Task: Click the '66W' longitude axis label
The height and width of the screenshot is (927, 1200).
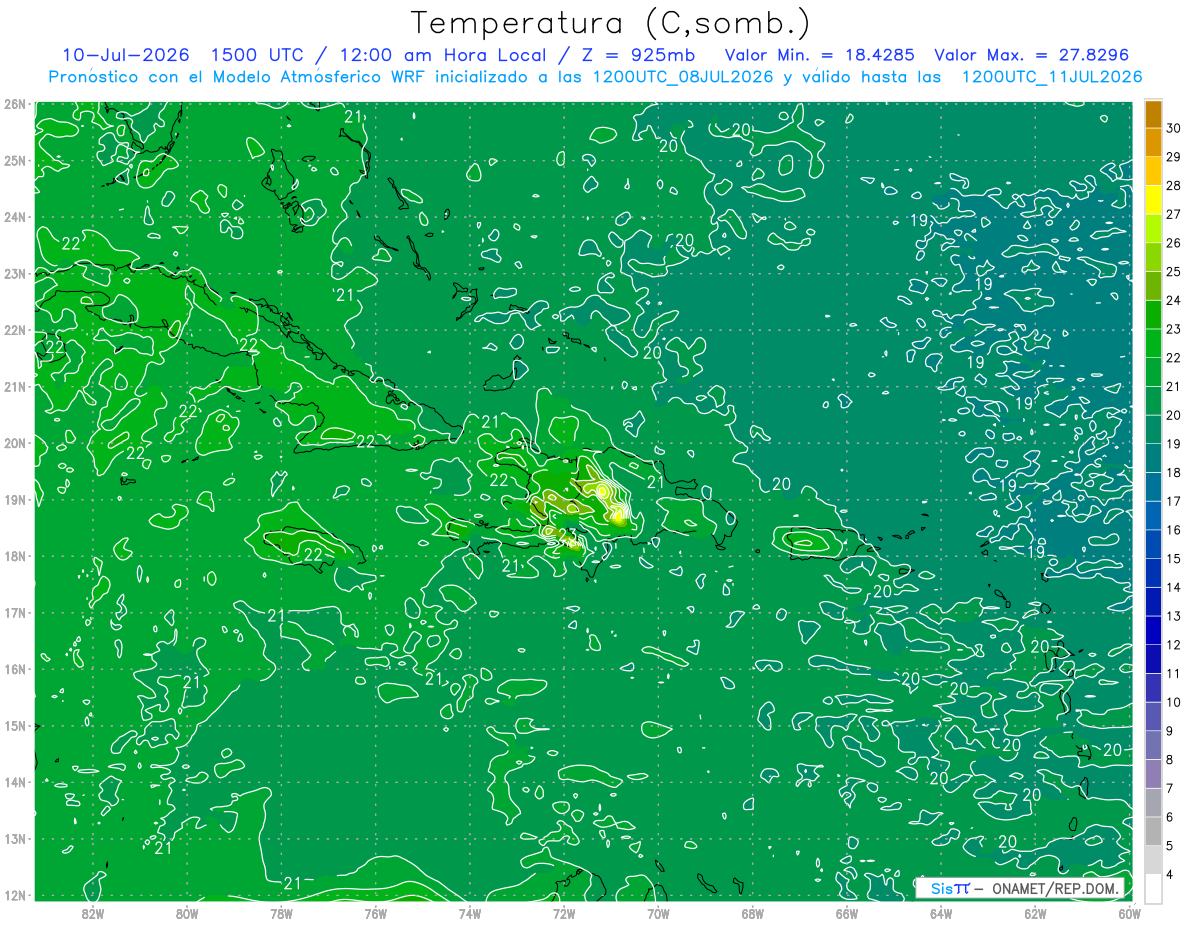Action: 846,913
